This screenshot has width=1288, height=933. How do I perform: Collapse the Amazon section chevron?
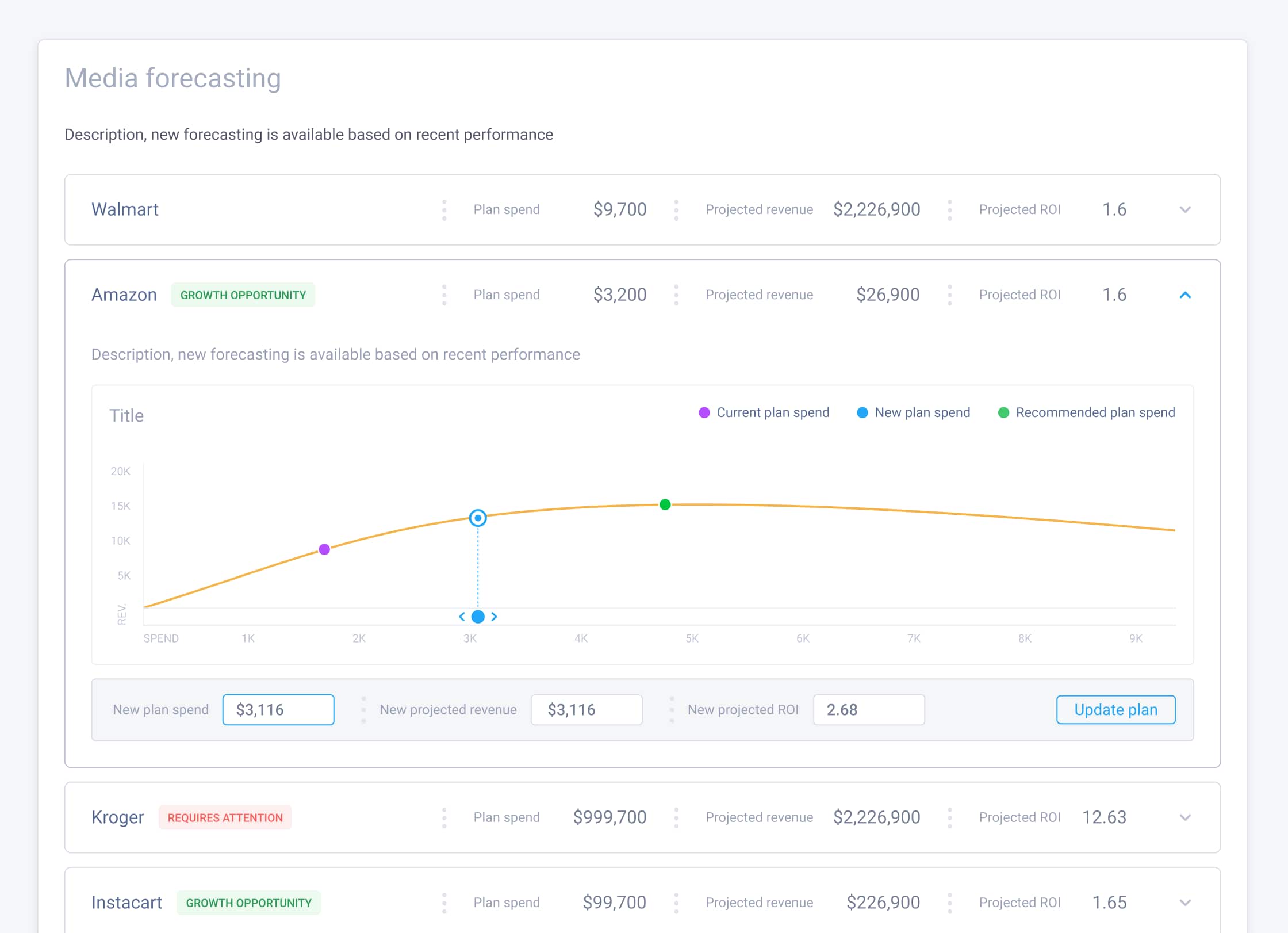(x=1185, y=295)
